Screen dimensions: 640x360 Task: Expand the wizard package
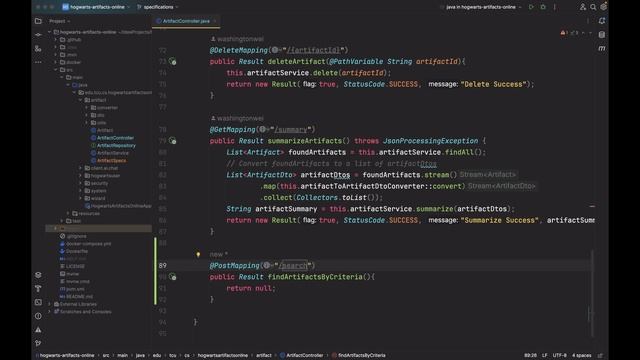[80, 198]
